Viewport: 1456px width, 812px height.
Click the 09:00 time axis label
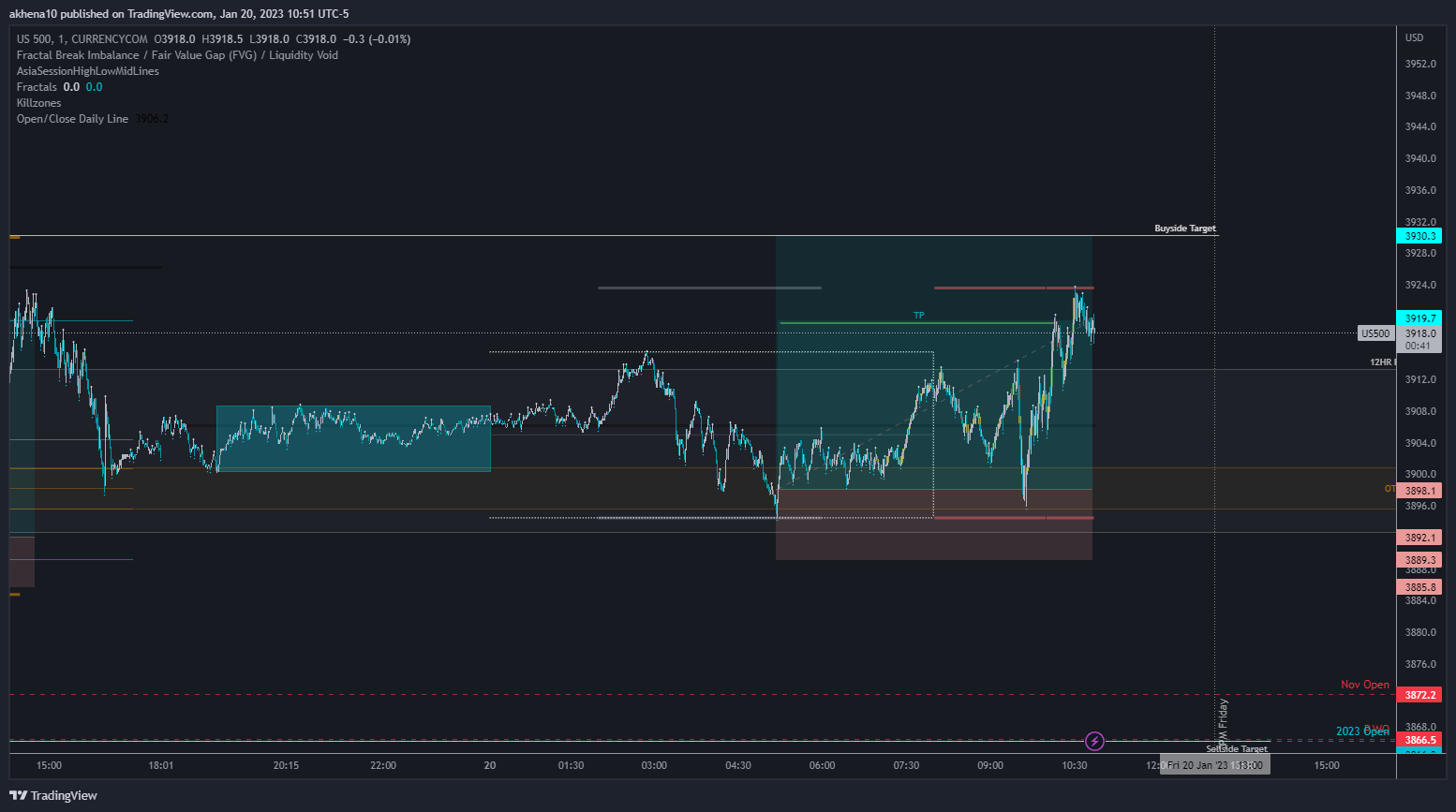click(x=990, y=765)
